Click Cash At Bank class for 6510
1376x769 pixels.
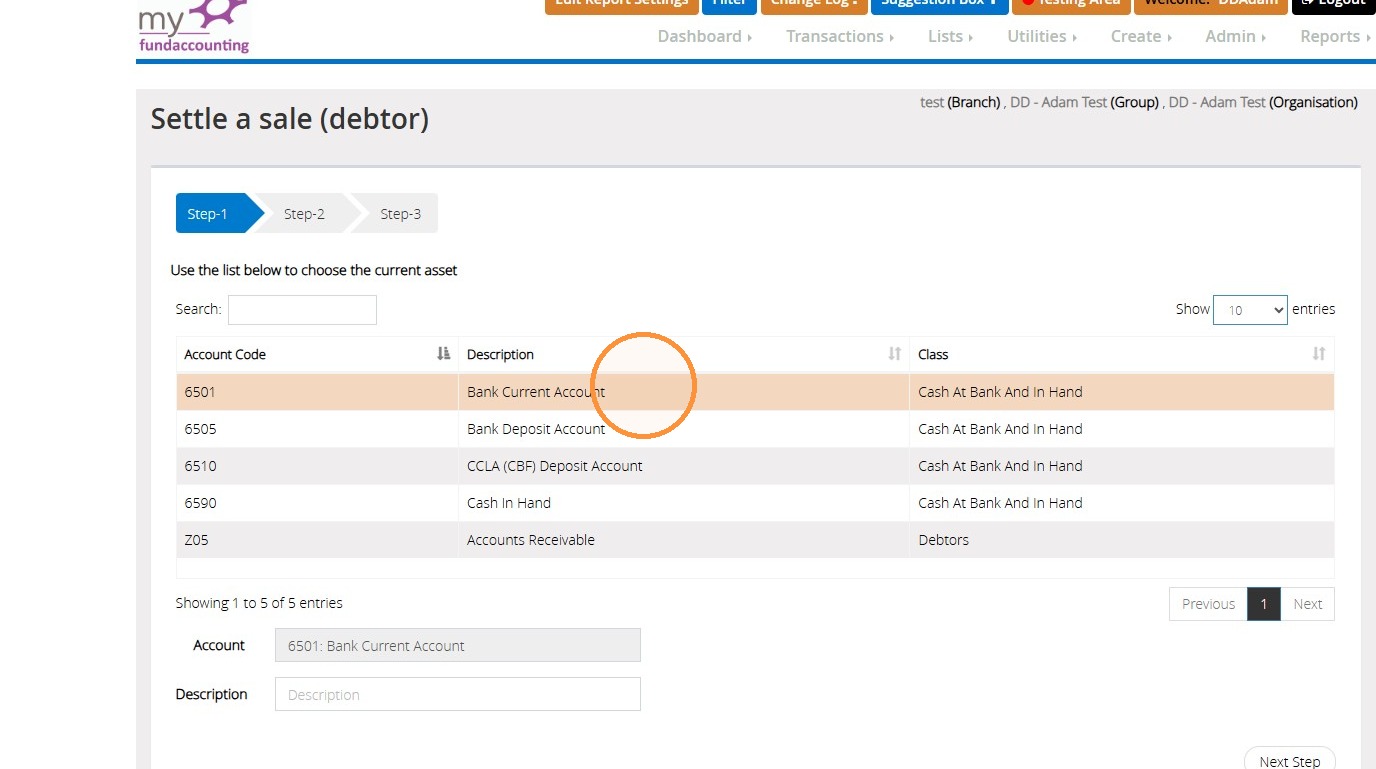point(1122,466)
